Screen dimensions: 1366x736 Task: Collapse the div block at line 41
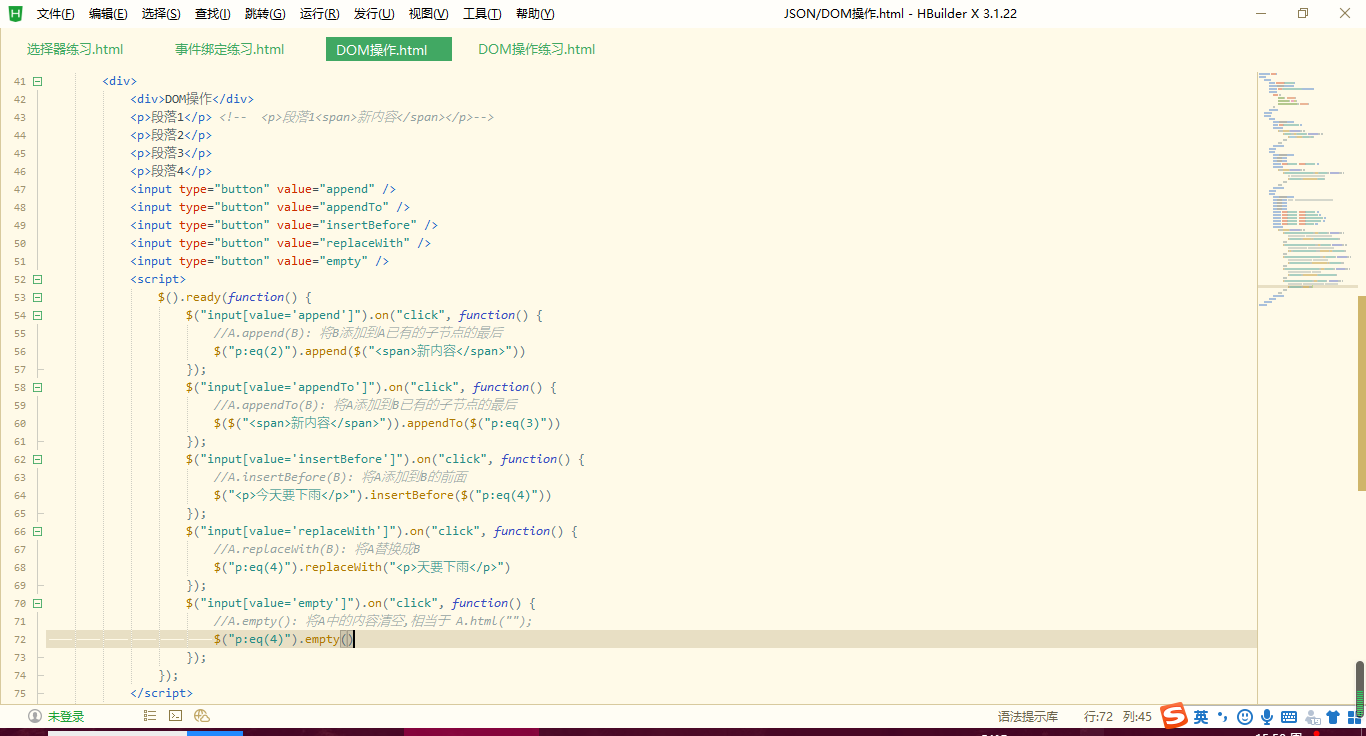(37, 81)
